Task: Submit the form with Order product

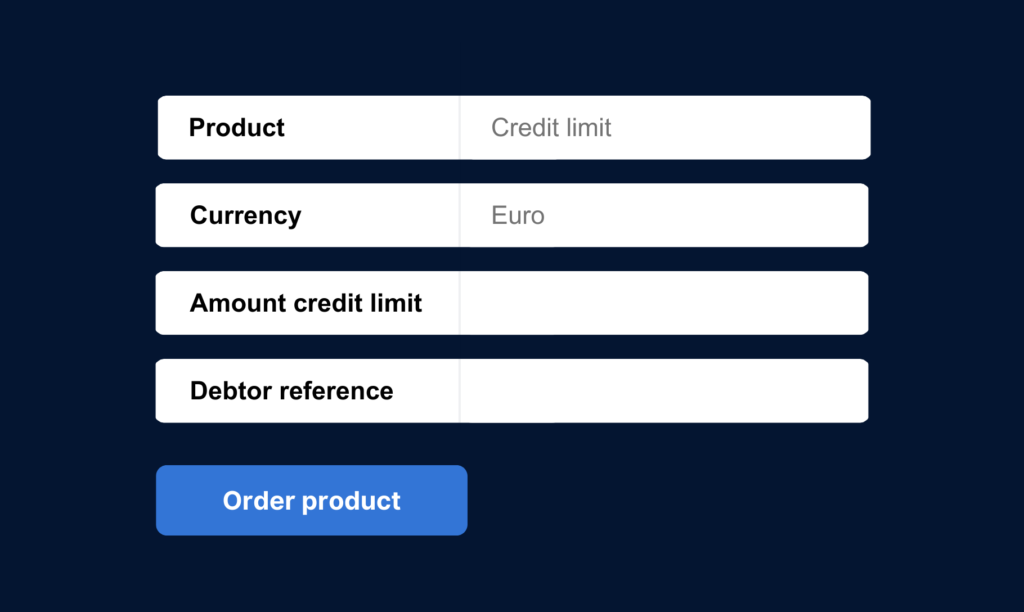Action: 311,500
